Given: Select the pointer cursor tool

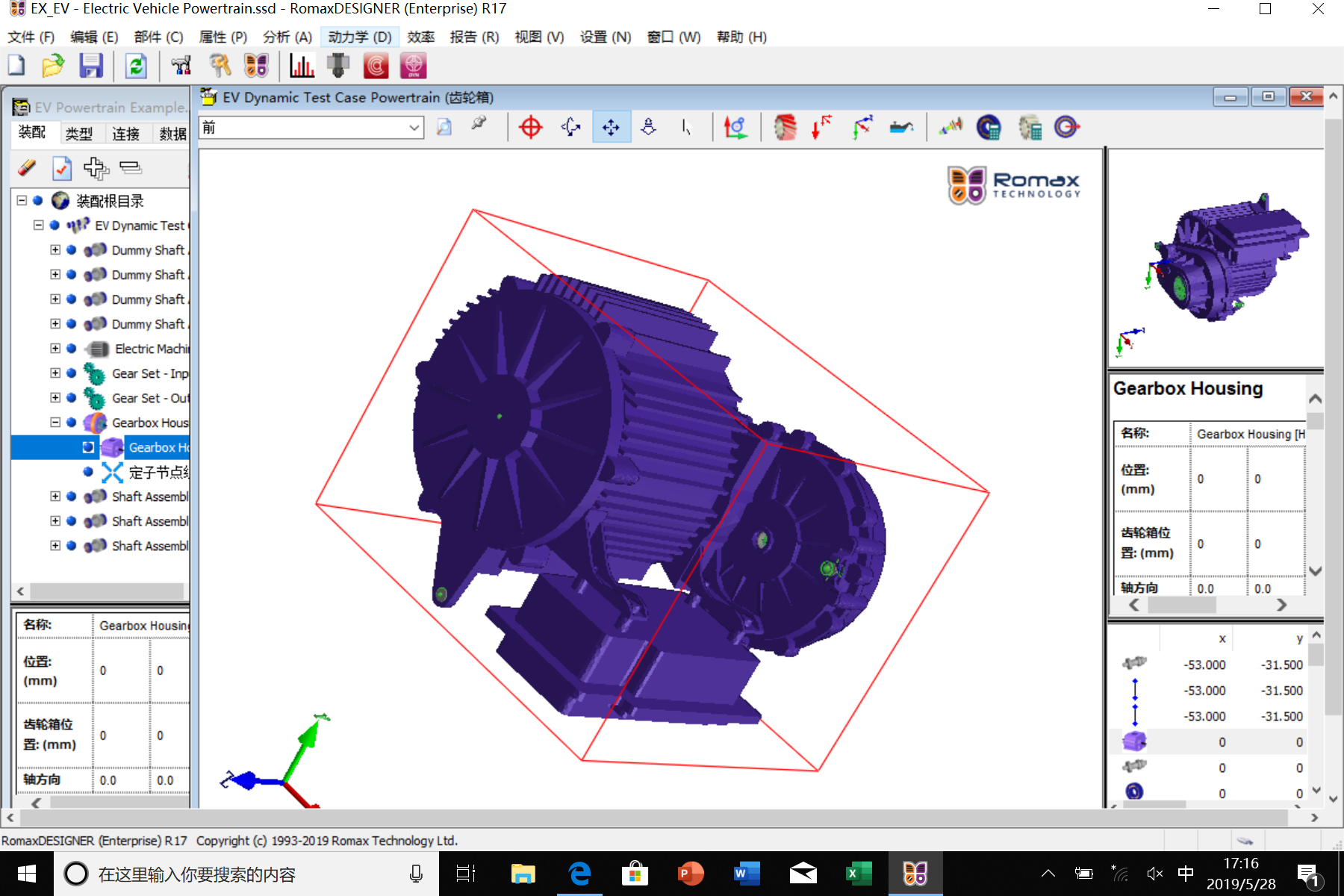Looking at the screenshot, I should pos(686,127).
